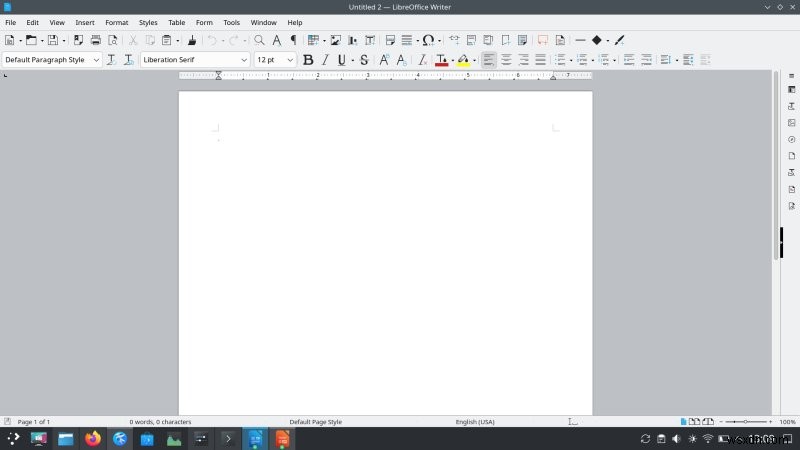Open the File menu
This screenshot has height=450, width=800.
tap(11, 22)
